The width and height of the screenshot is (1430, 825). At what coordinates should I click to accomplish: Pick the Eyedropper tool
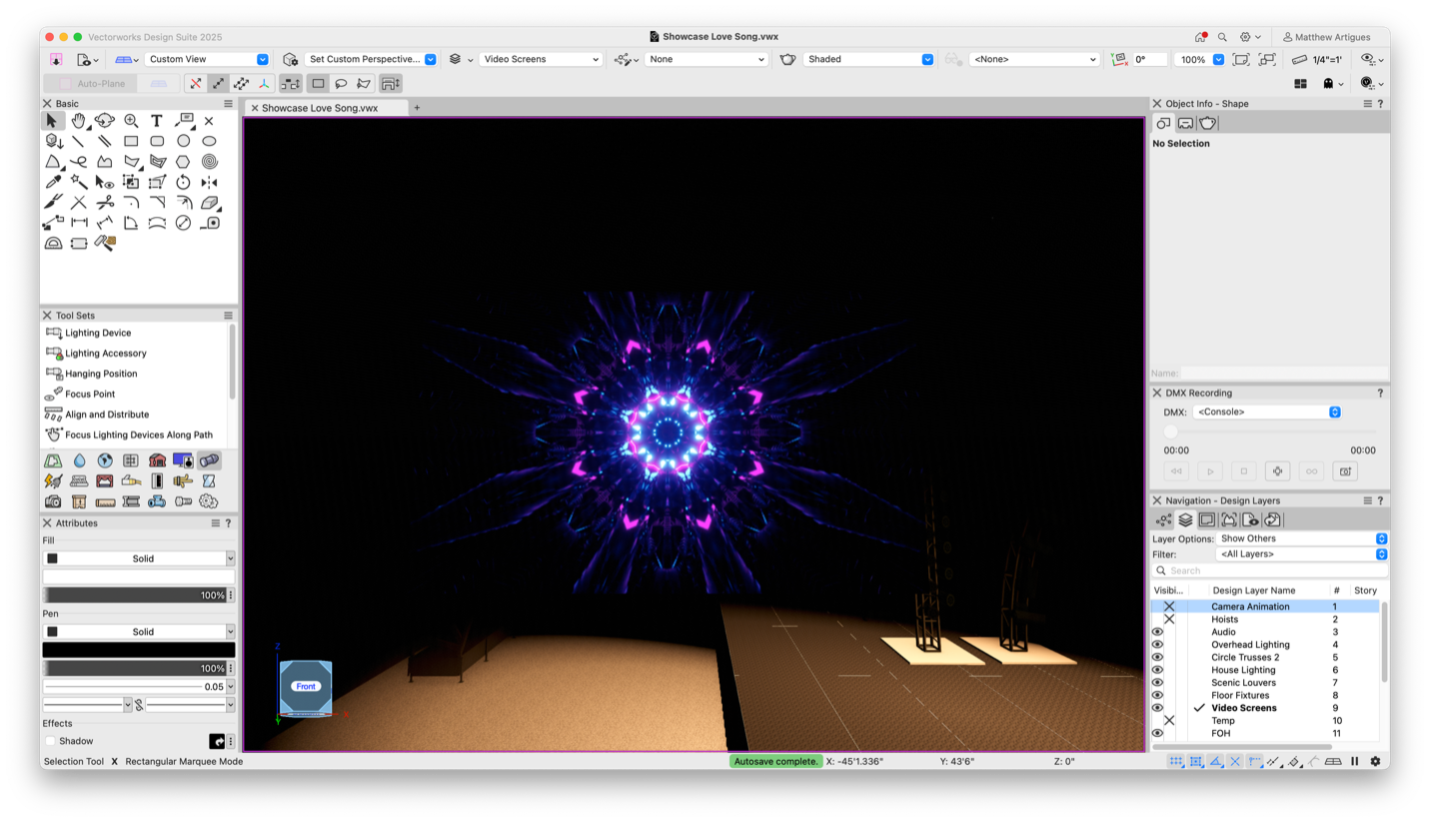[x=53, y=182]
